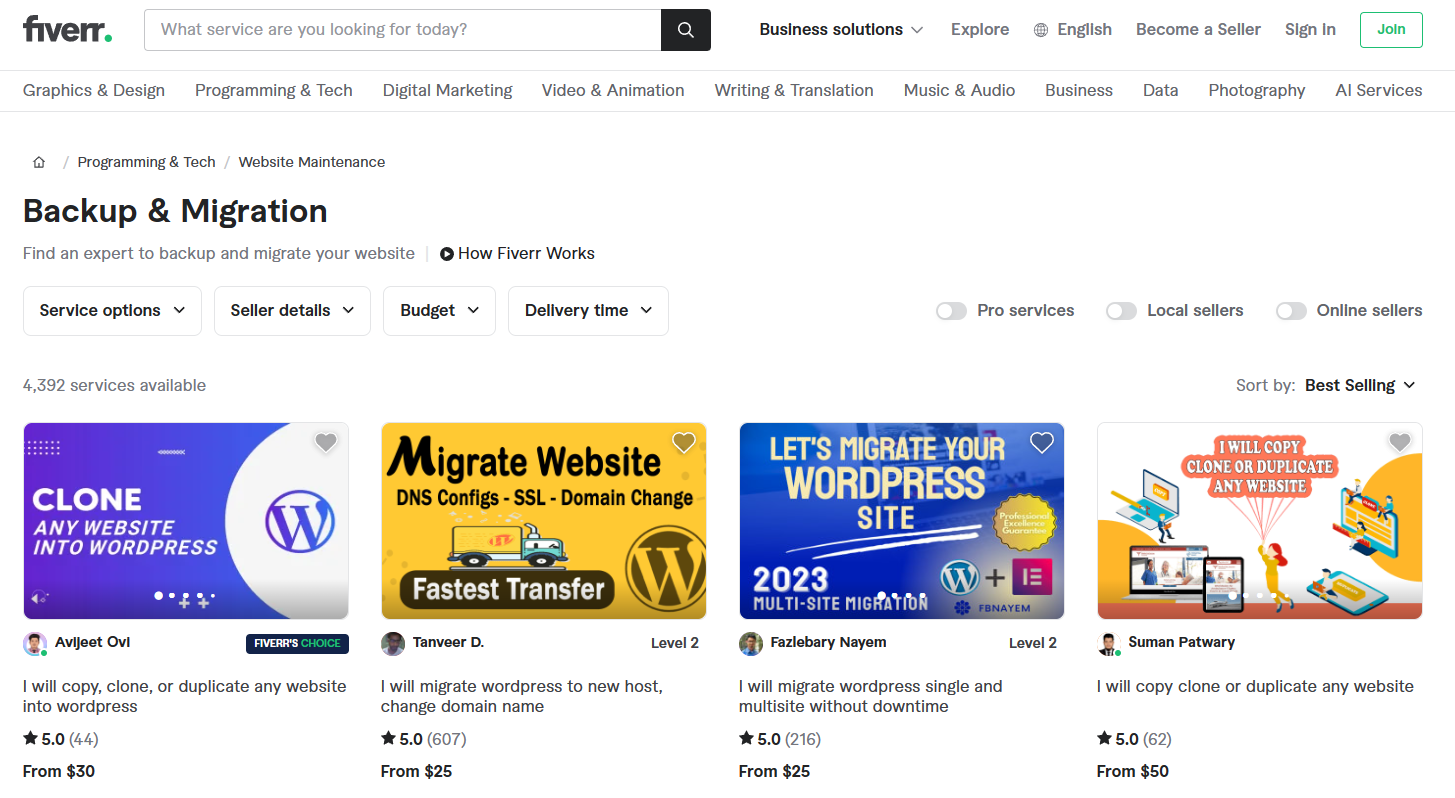Open Graphics & Design category
This screenshot has height=798, width=1455.
coord(94,90)
